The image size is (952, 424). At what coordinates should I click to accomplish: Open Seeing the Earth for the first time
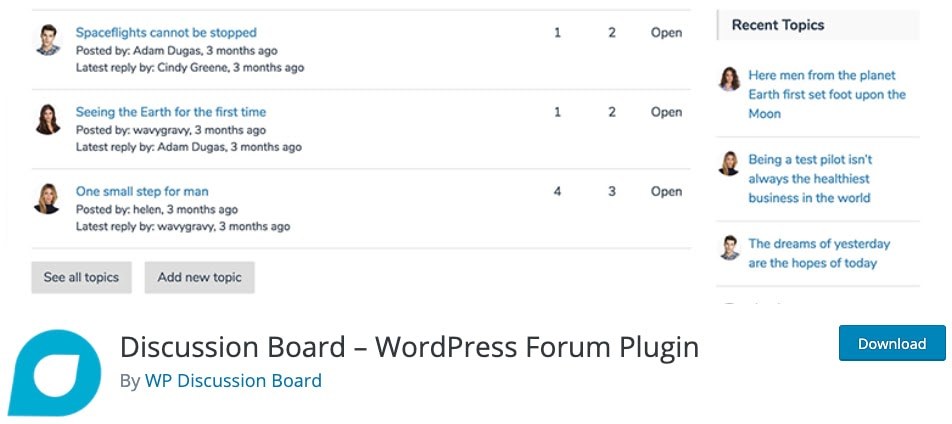pyautogui.click(x=171, y=112)
